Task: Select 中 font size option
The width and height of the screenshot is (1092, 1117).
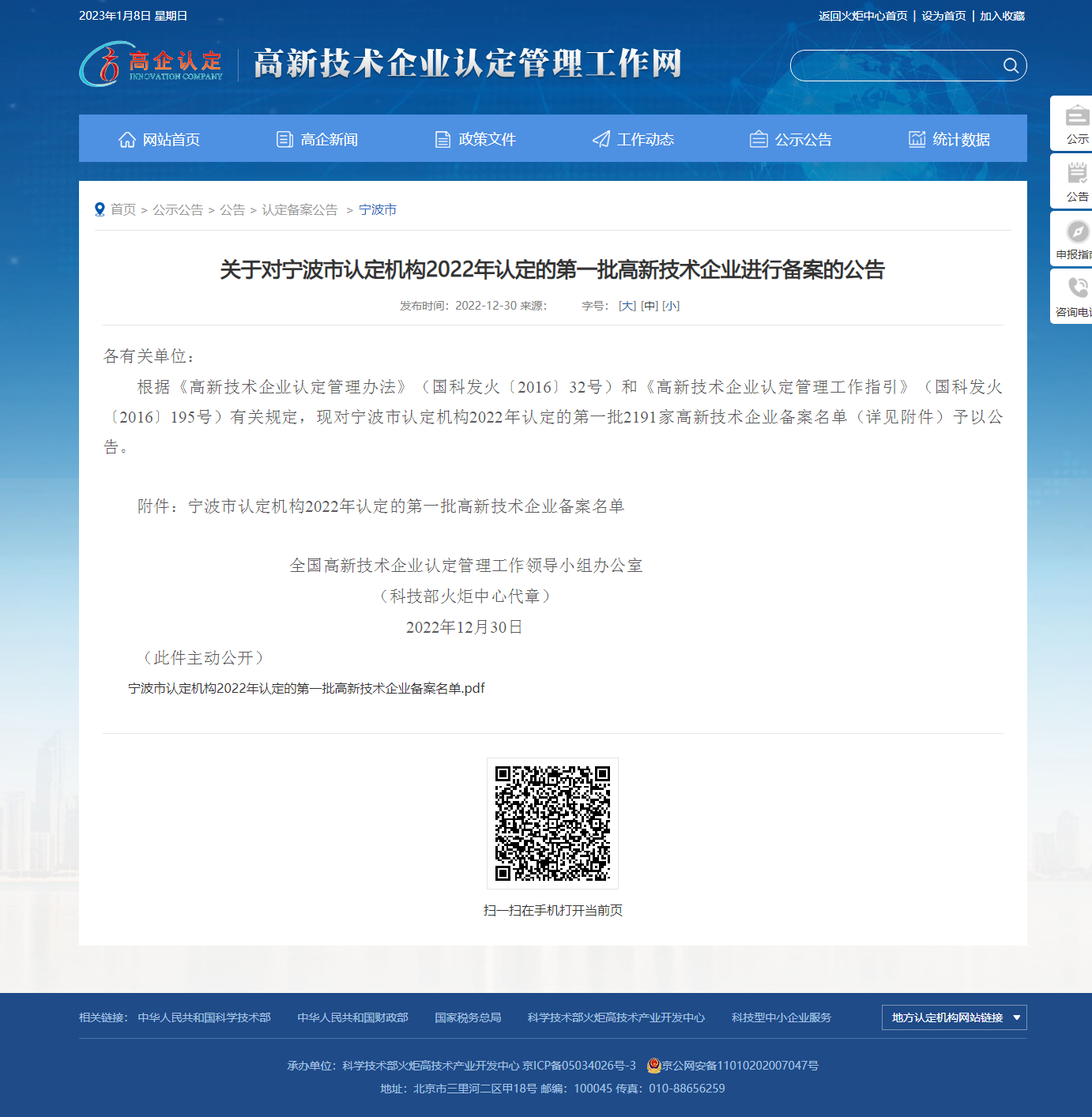Action: [648, 306]
